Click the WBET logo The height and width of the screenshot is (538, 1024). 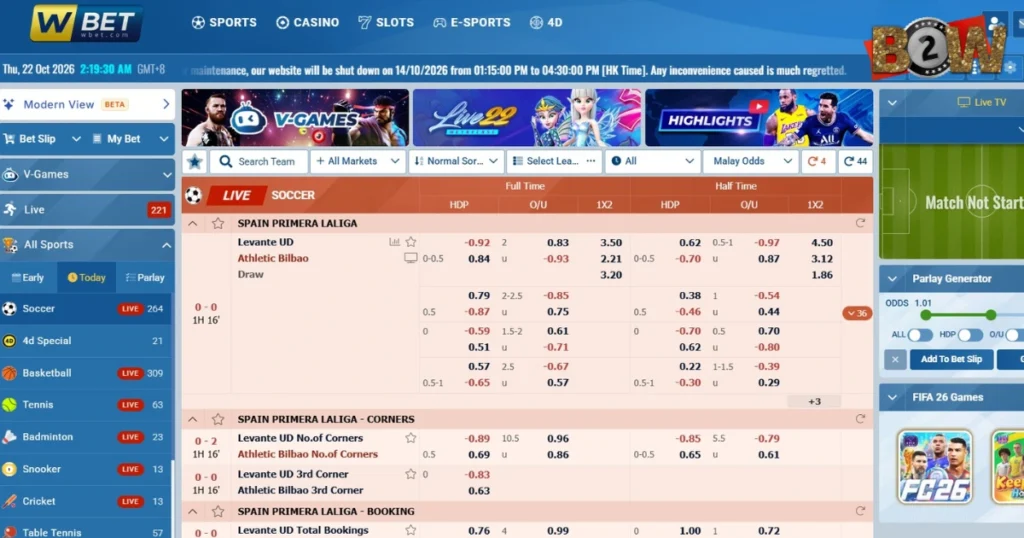click(86, 24)
